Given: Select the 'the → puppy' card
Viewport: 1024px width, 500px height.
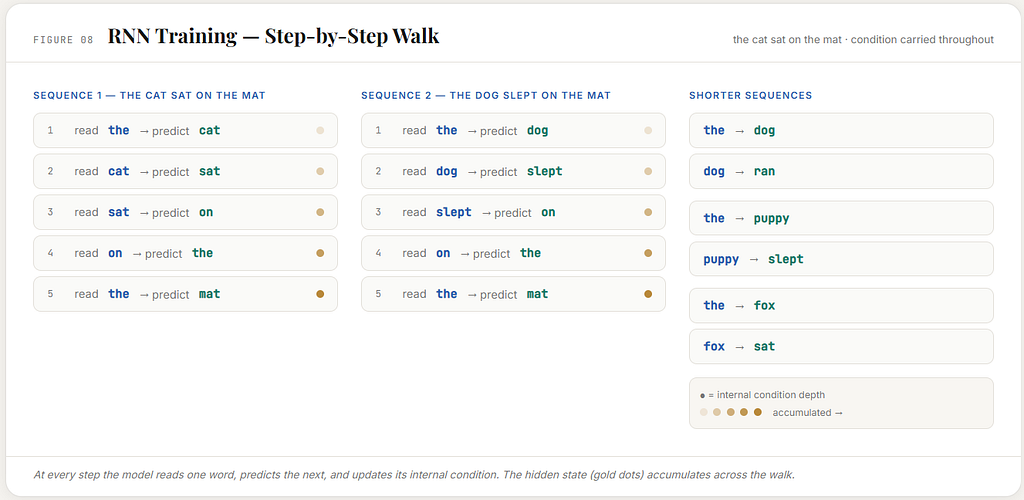Looking at the screenshot, I should pos(841,218).
